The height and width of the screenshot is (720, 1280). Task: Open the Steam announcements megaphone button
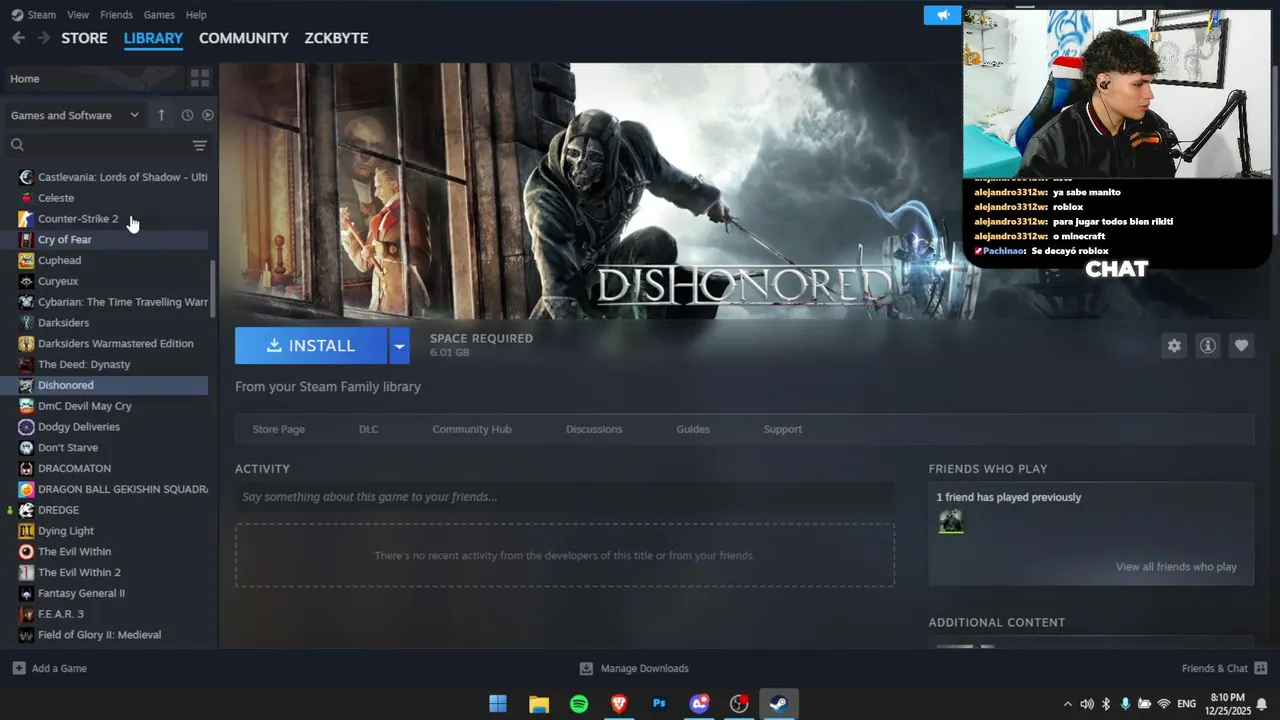tap(943, 15)
